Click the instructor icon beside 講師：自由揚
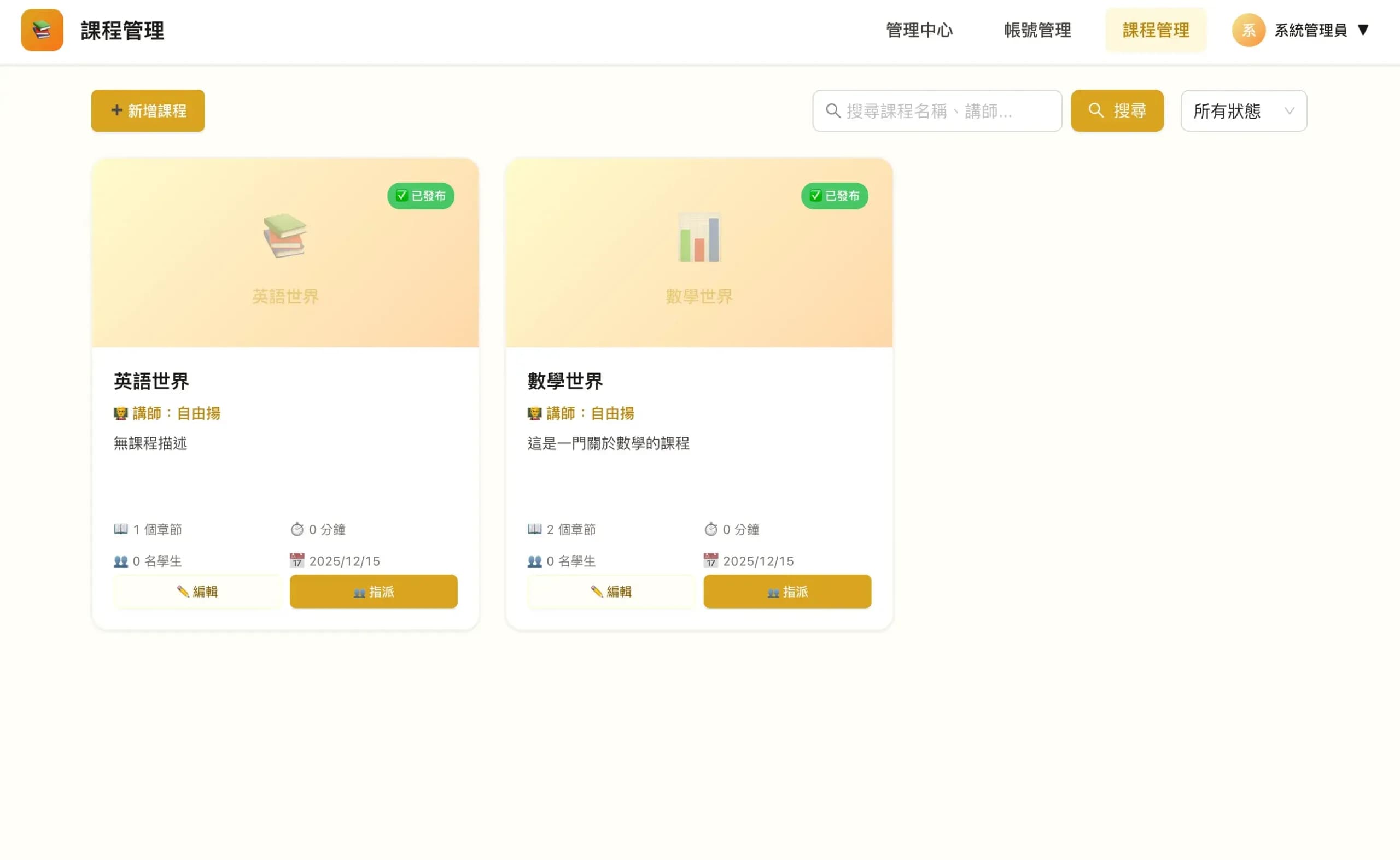Screen dimensions: 1400x860 pyautogui.click(x=121, y=413)
